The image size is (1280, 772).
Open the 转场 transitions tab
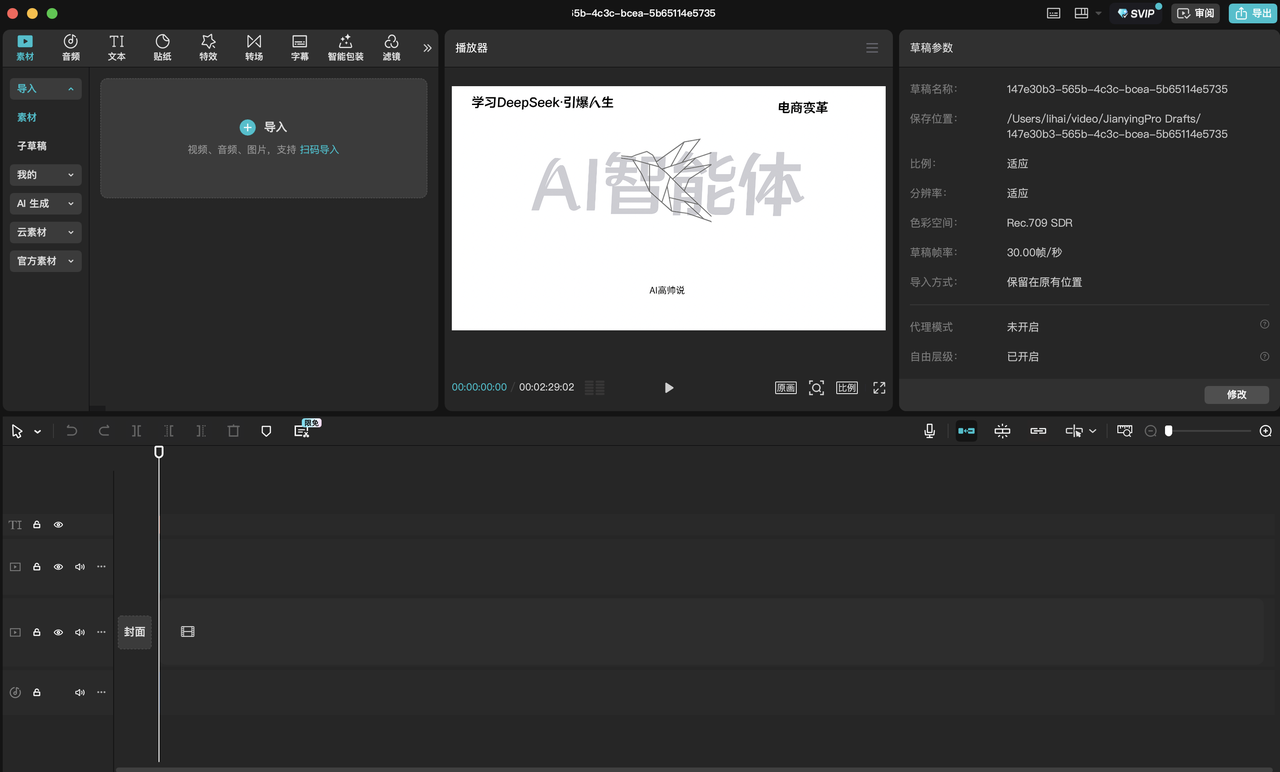(x=254, y=47)
